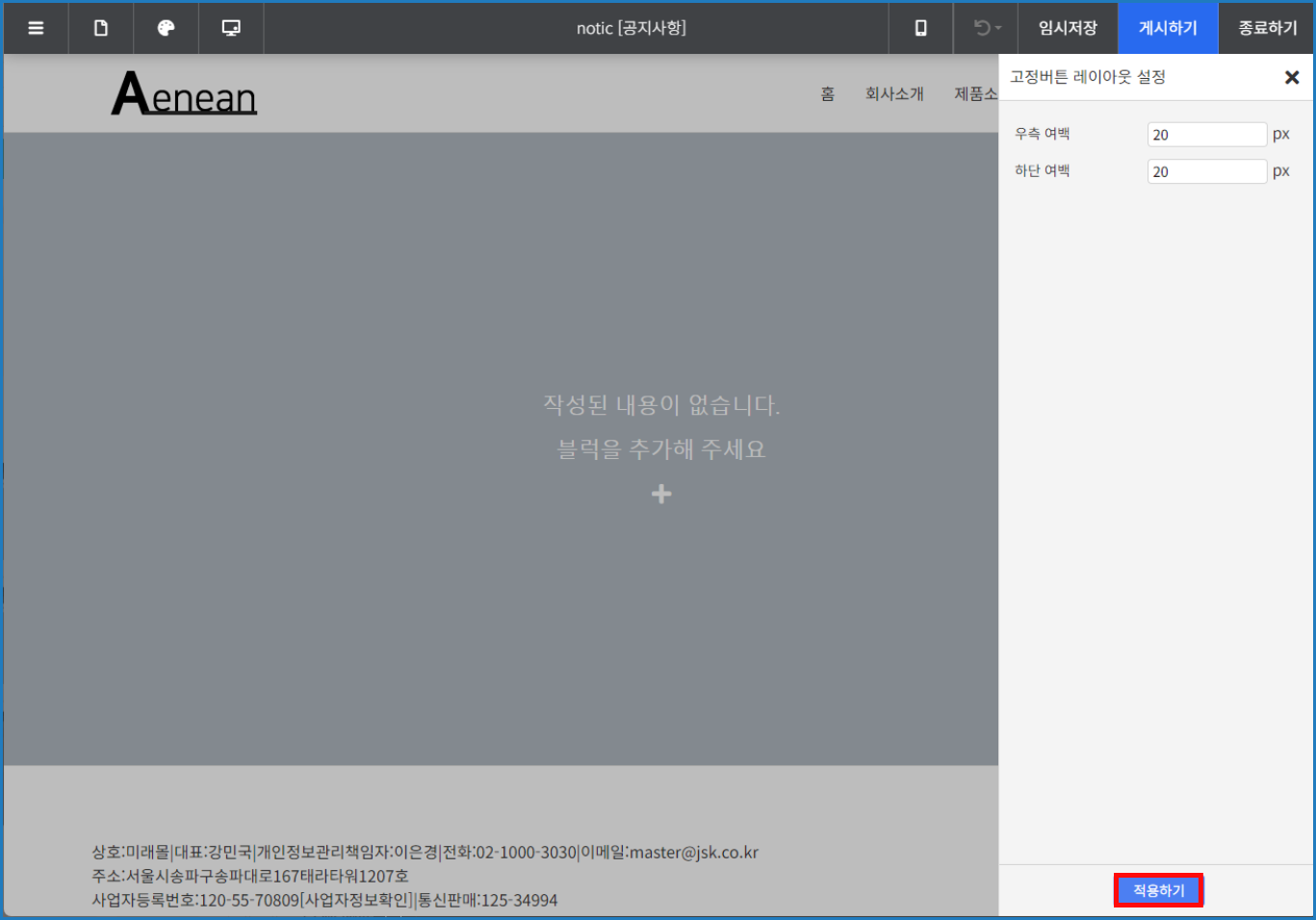Close the 고정버튼 레이아웃 설정 panel
Image resolution: width=1316 pixels, height=920 pixels.
pos(1292,78)
